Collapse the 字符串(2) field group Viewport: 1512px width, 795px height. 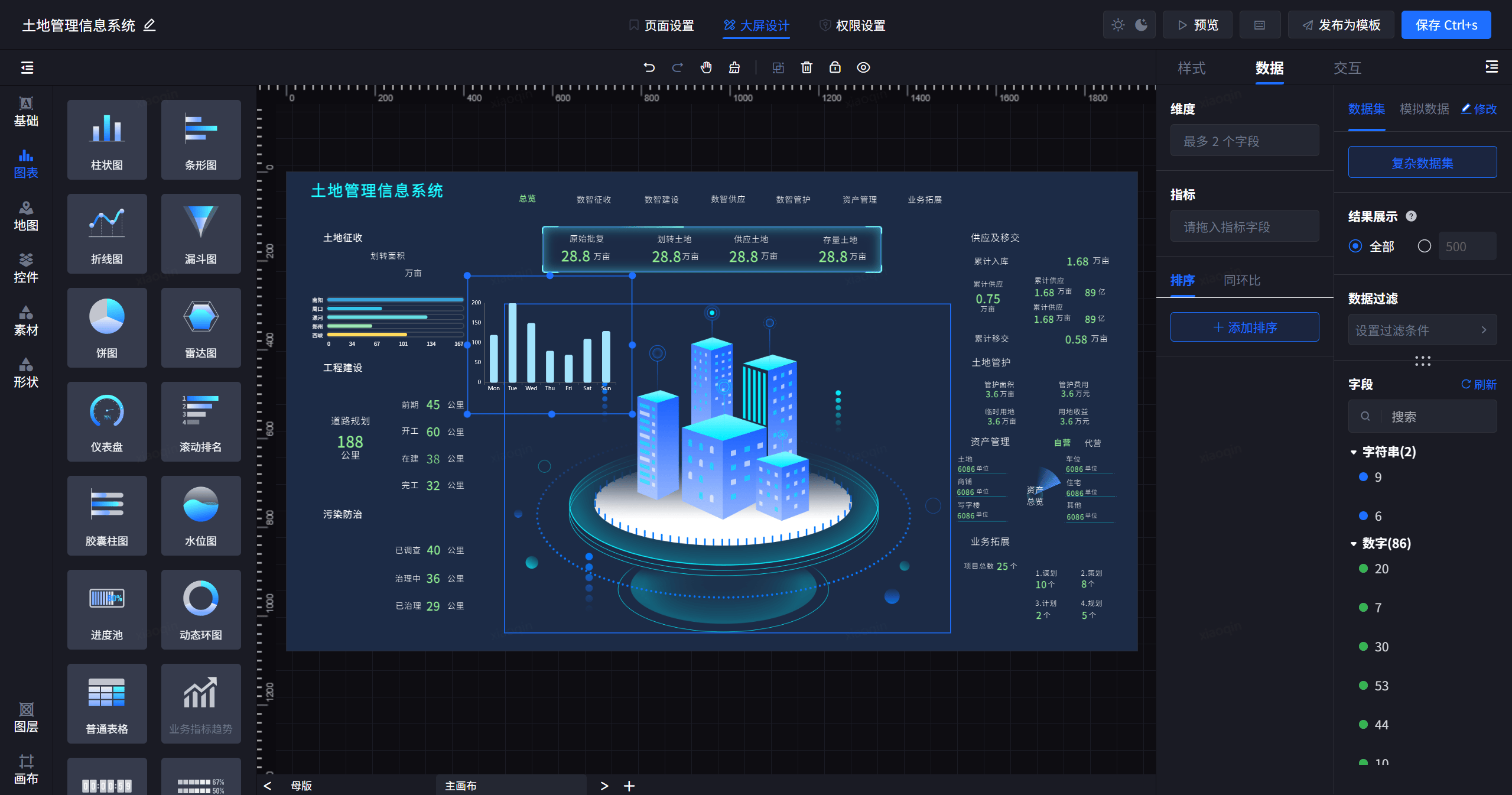pos(1354,452)
